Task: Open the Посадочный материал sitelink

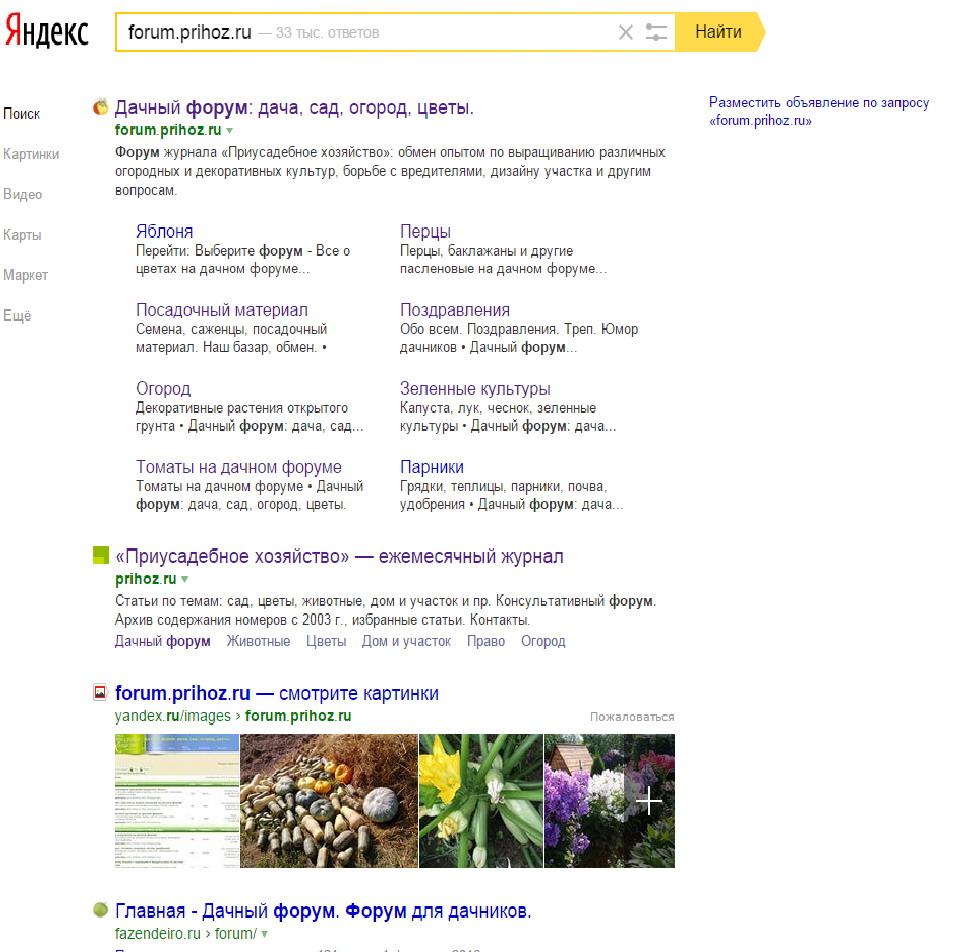Action: [x=222, y=310]
